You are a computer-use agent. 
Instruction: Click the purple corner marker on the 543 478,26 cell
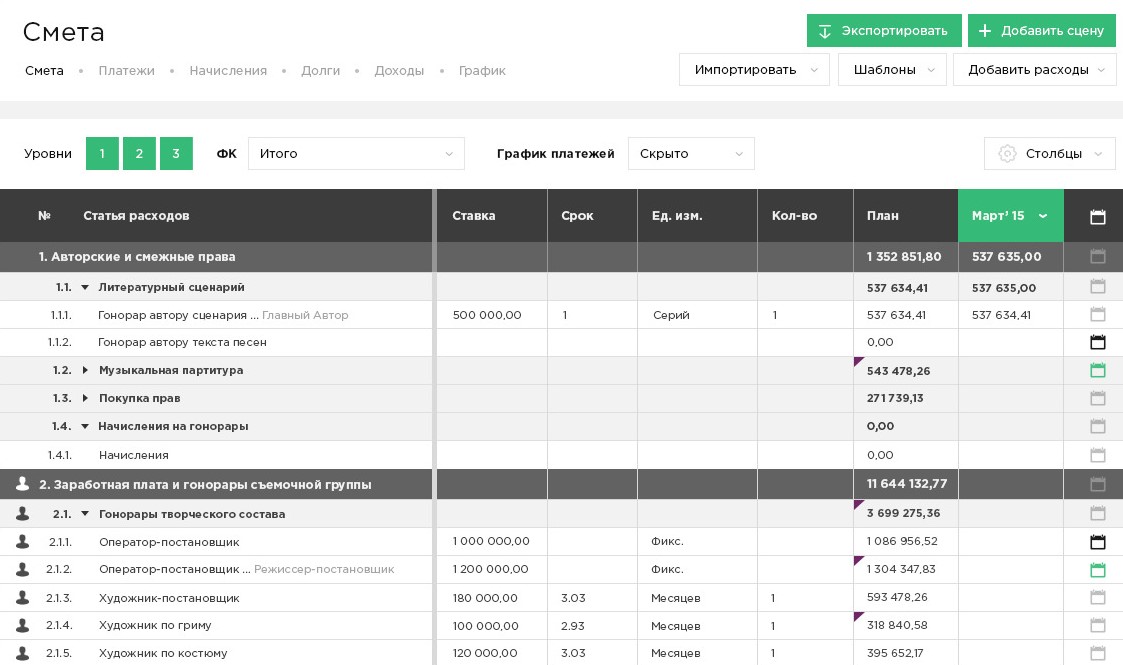click(x=858, y=361)
